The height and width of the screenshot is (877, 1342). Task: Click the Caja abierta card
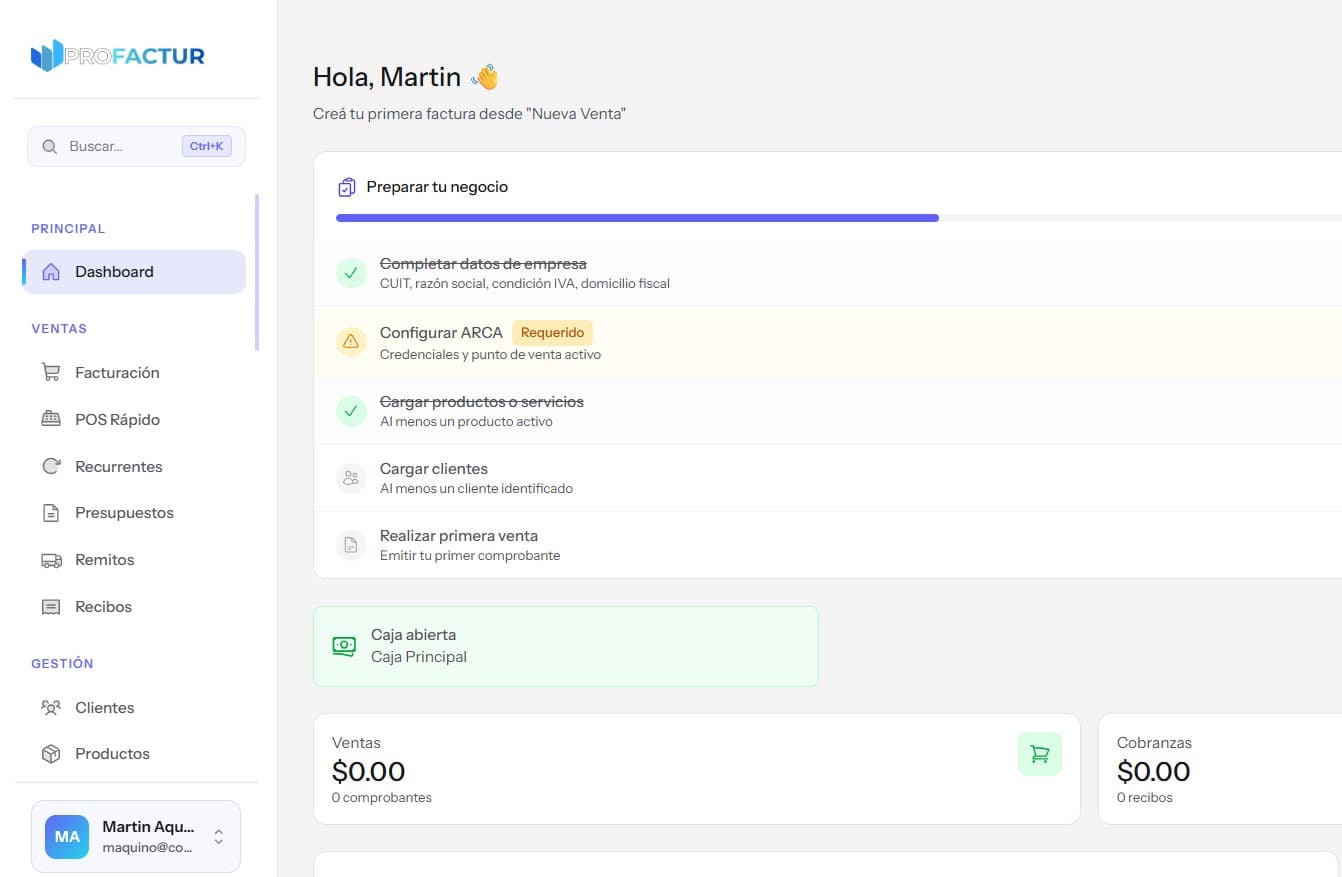pyautogui.click(x=566, y=645)
